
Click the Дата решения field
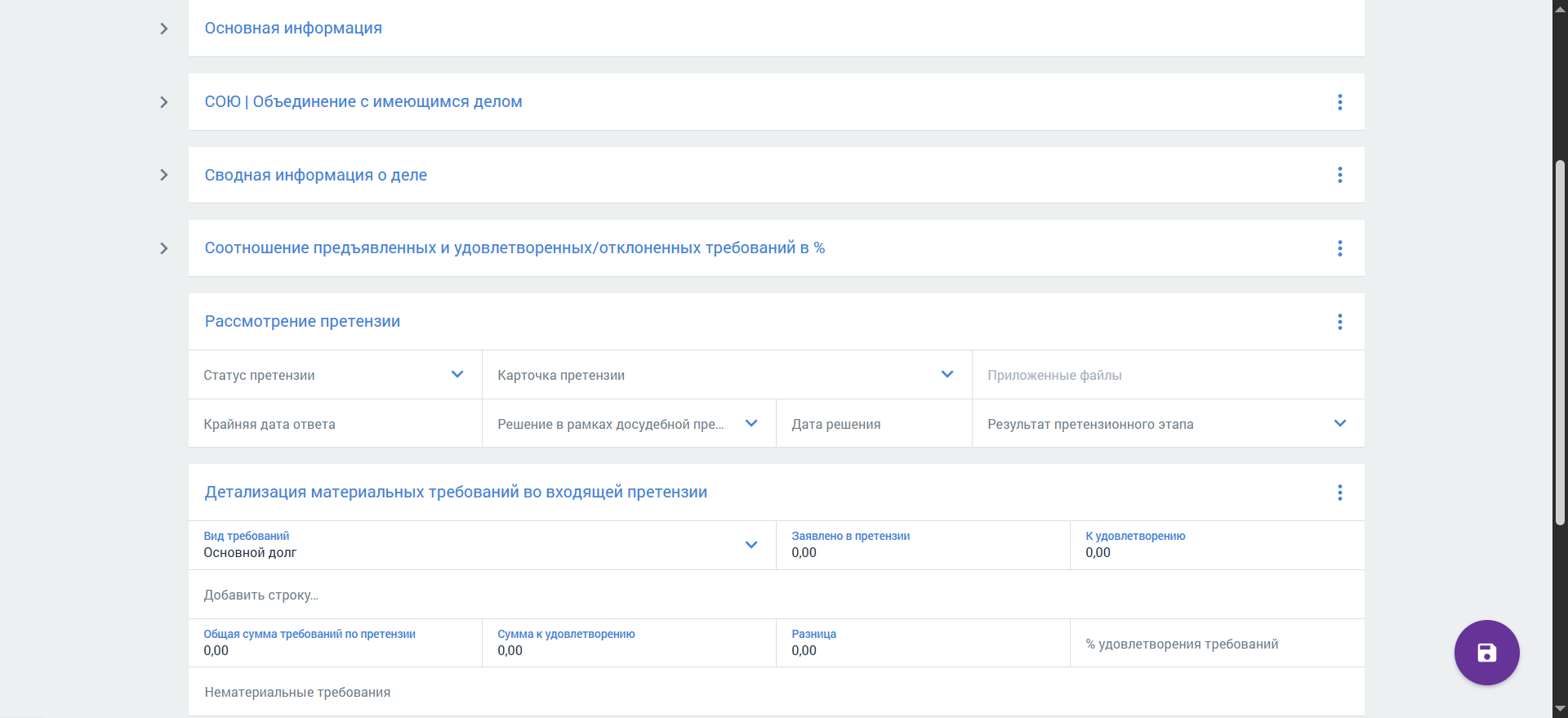874,424
